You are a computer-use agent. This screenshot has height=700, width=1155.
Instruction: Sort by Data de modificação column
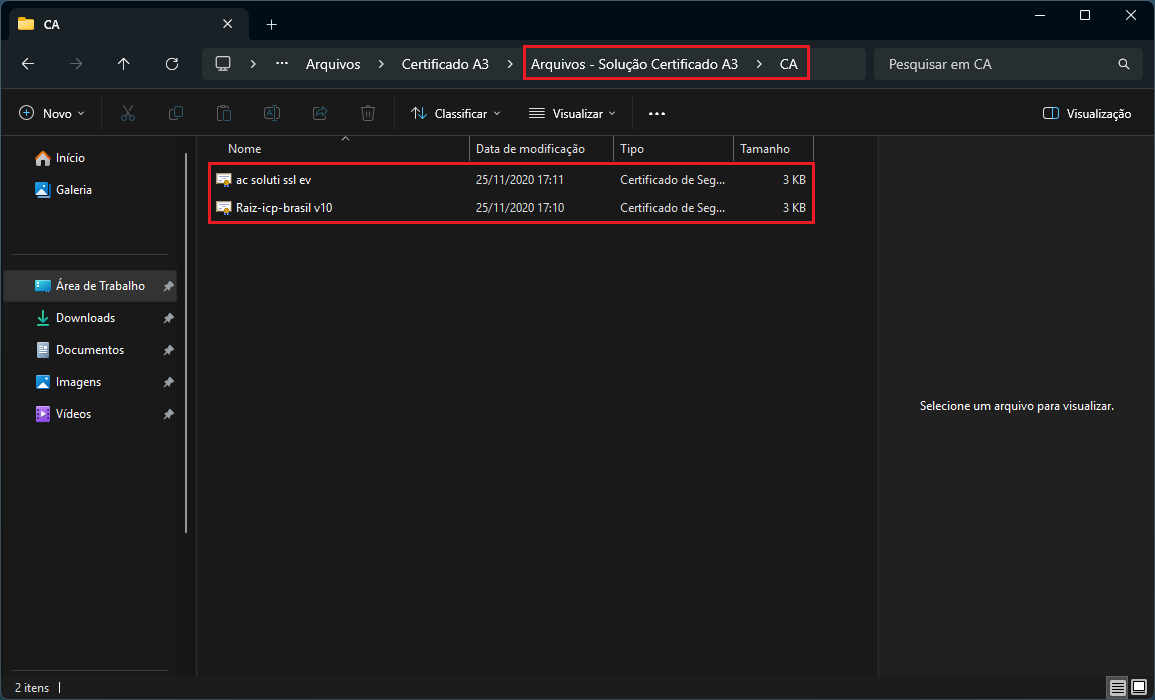[530, 149]
